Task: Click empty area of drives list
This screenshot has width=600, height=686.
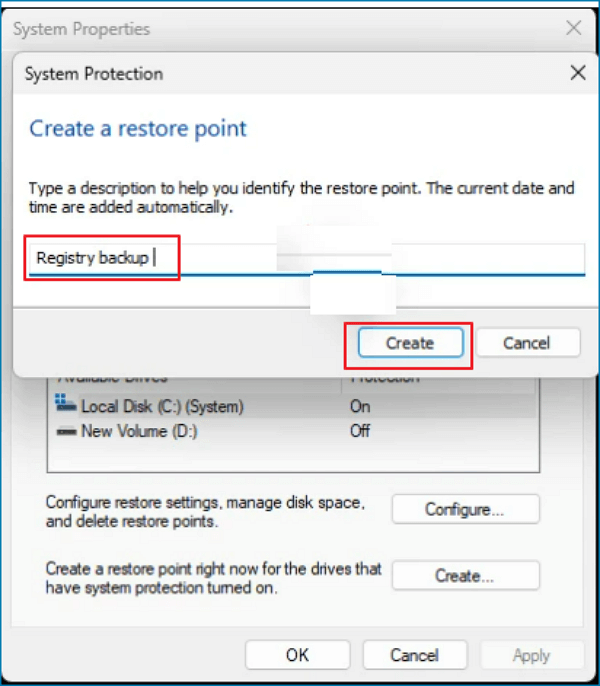Action: point(293,457)
